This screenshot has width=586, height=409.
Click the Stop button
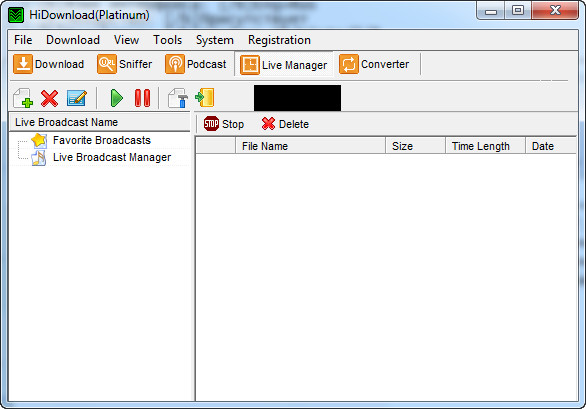[x=224, y=124]
